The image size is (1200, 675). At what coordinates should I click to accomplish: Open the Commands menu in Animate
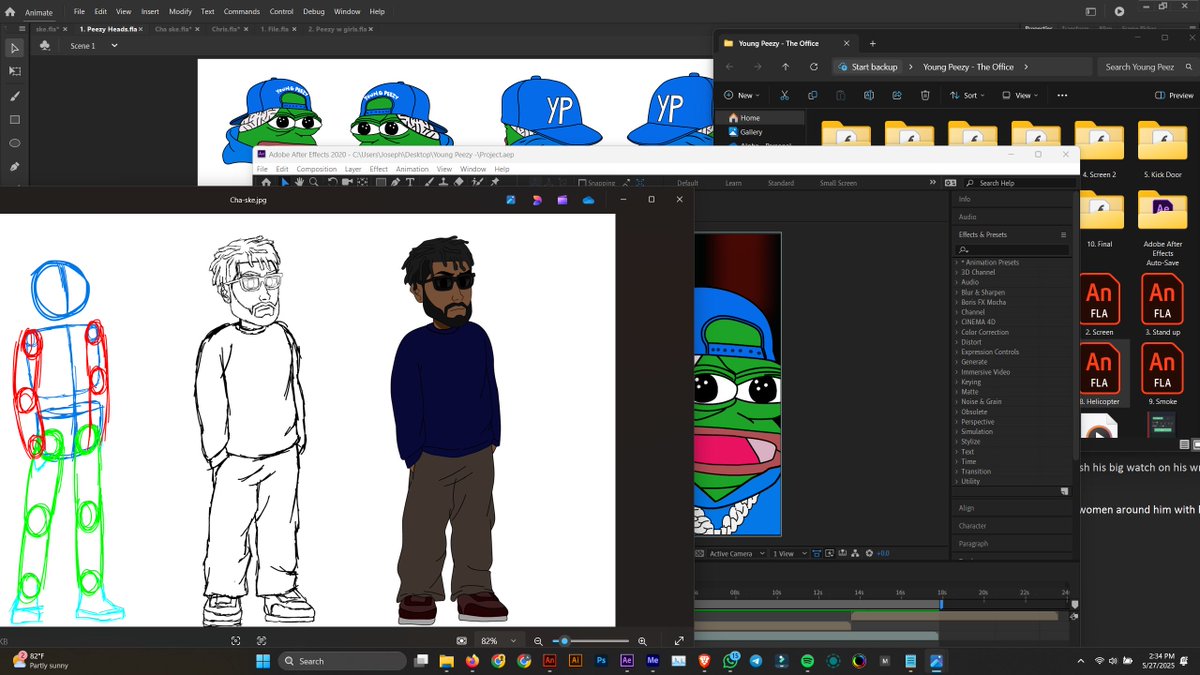(242, 11)
